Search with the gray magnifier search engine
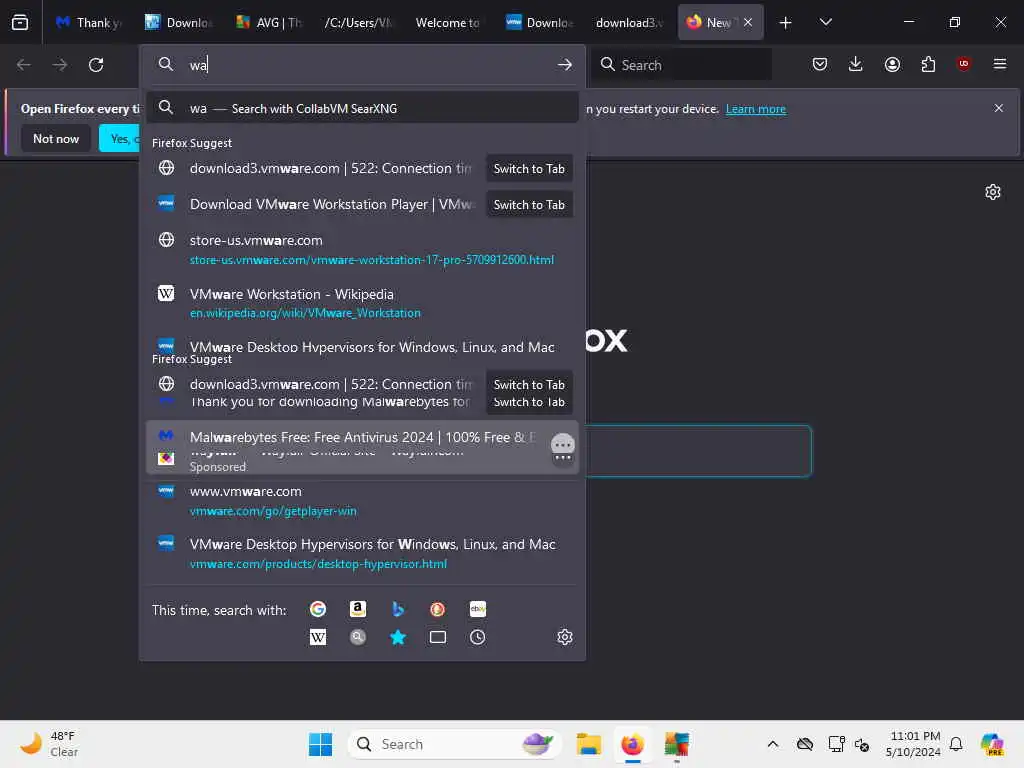 pyautogui.click(x=357, y=637)
